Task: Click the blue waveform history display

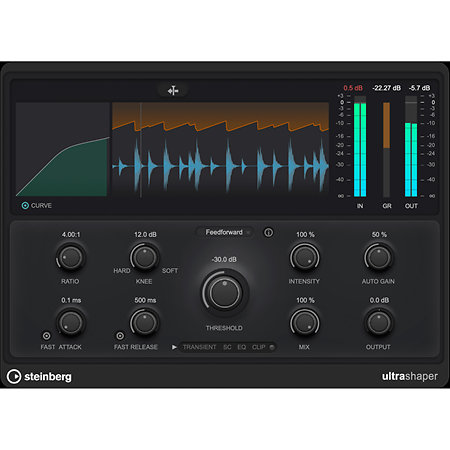Action: [x=220, y=150]
